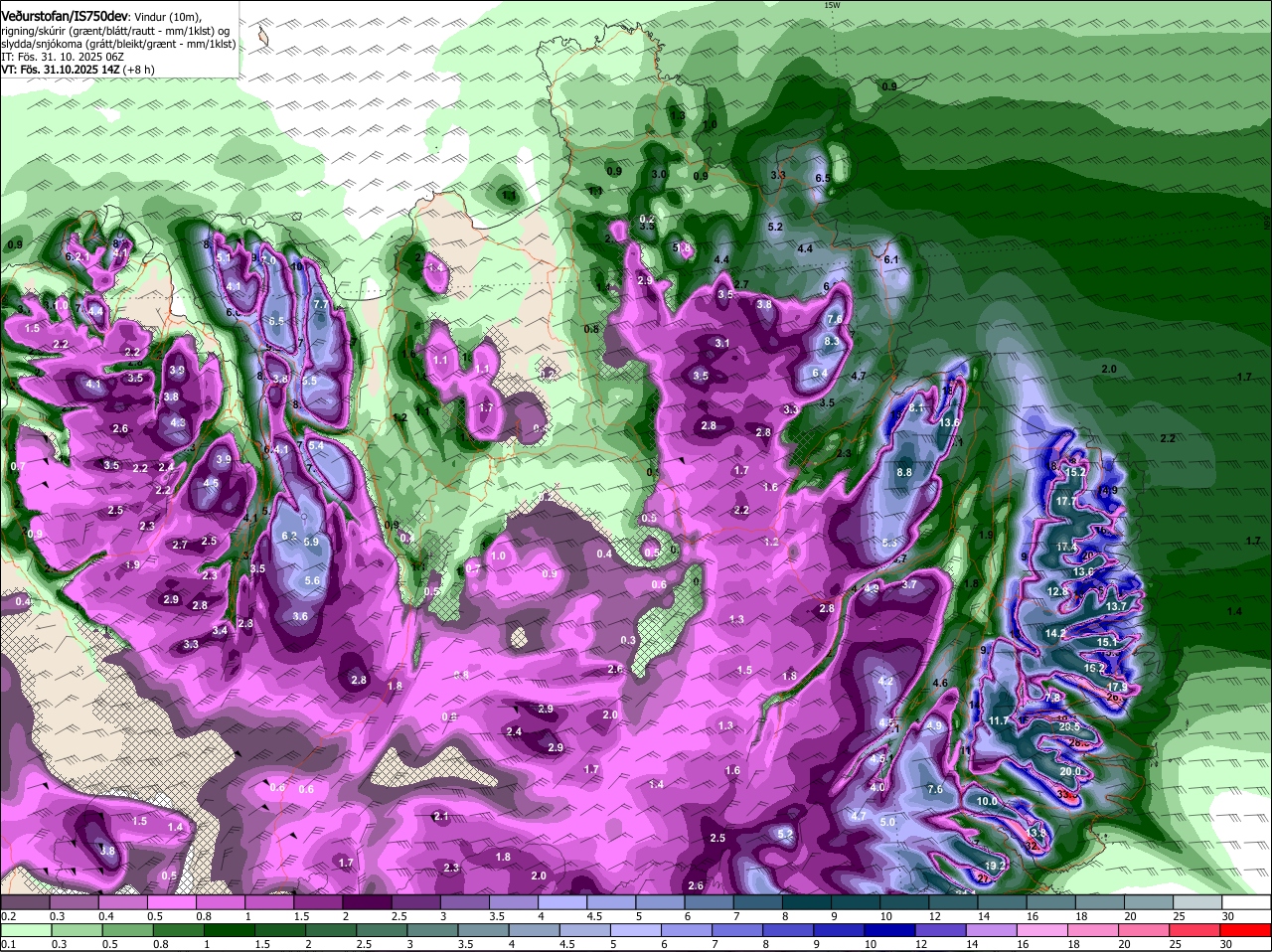Screen dimensions: 1272x952
Task: Click the 8.1 precipitation value
Action: point(916,407)
